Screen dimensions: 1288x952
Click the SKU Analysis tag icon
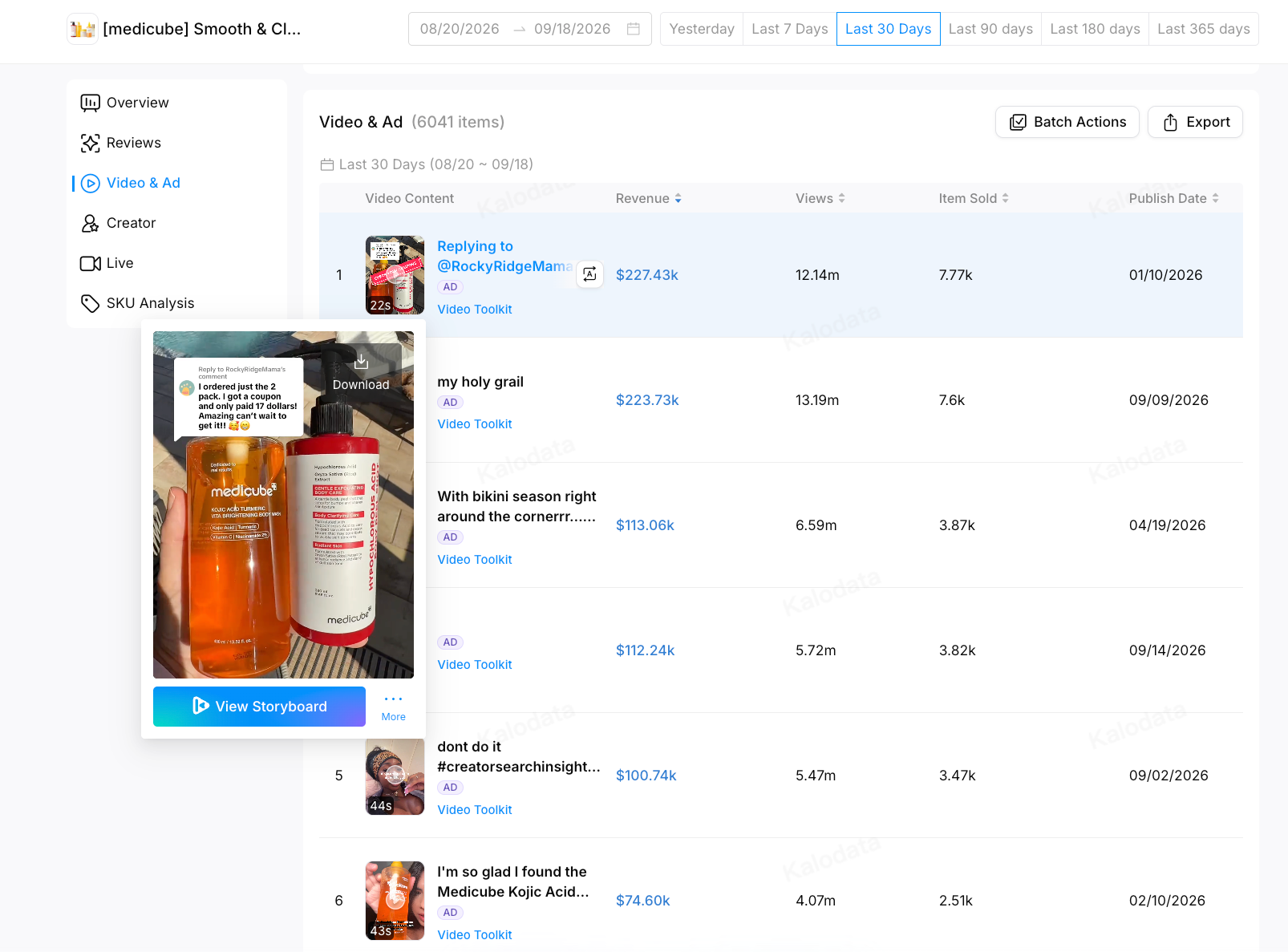pos(91,303)
